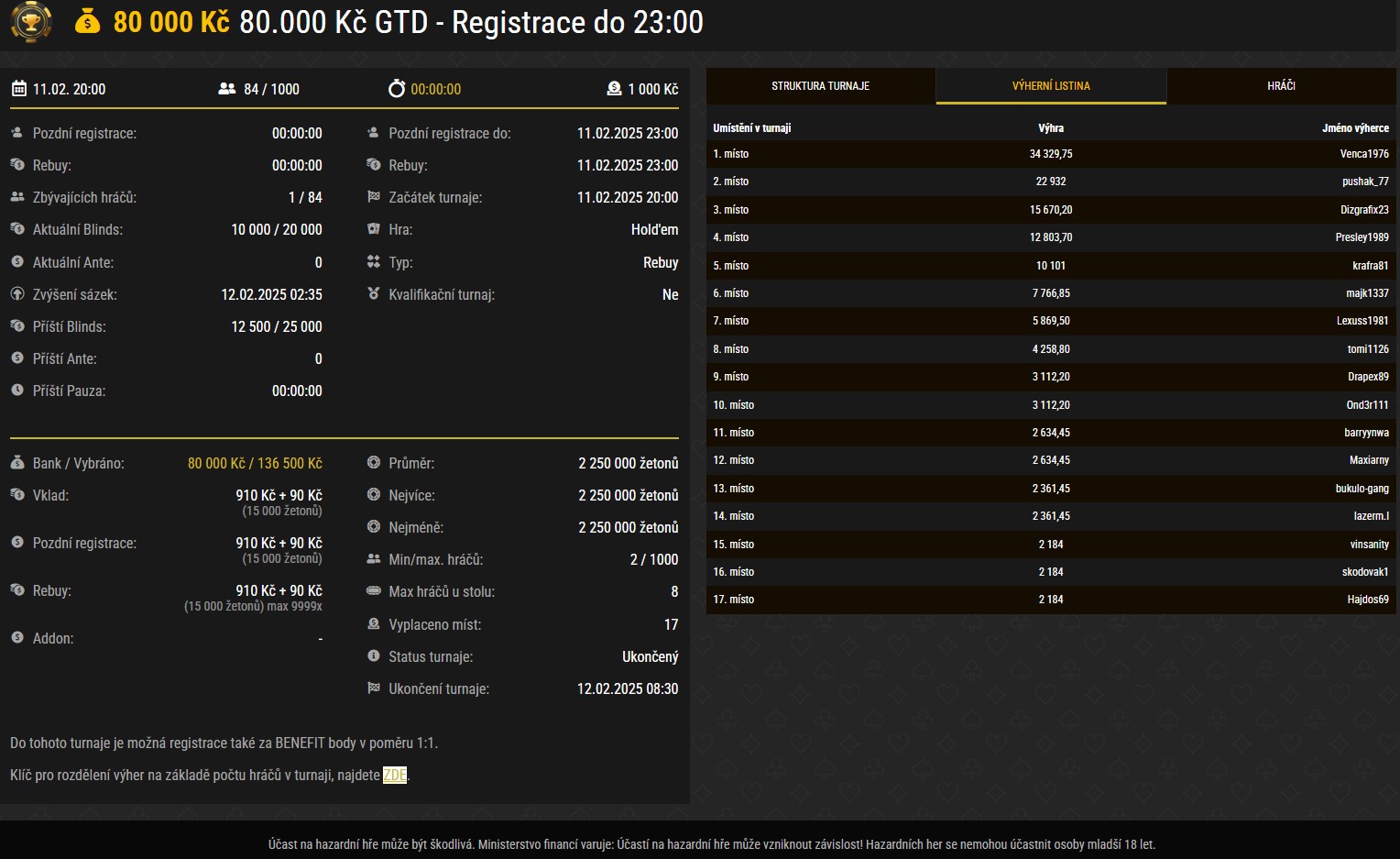The image size is (1400, 859).
Task: Click the stopwatch icon beside 00:00:00
Action: pos(397,88)
